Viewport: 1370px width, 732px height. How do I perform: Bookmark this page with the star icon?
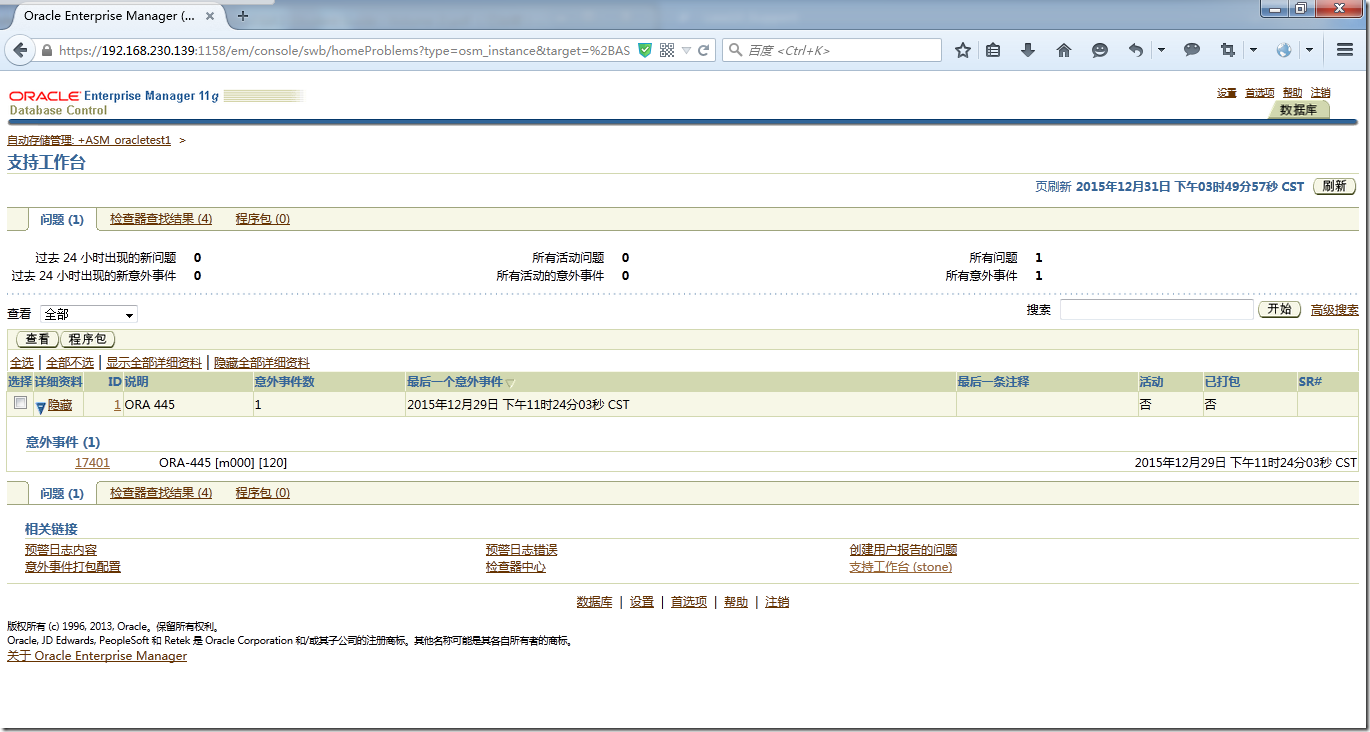coord(962,50)
